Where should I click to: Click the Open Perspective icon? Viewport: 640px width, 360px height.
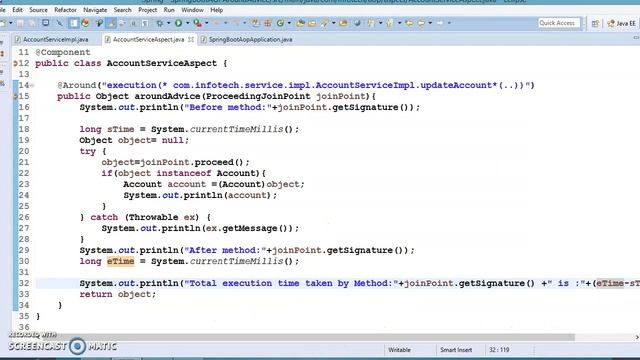pyautogui.click(x=595, y=23)
